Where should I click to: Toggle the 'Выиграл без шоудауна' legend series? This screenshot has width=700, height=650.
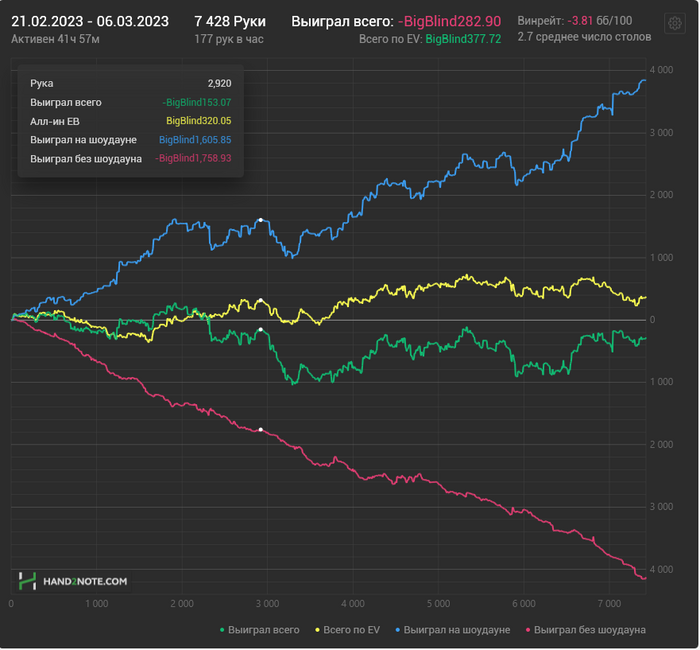point(586,630)
